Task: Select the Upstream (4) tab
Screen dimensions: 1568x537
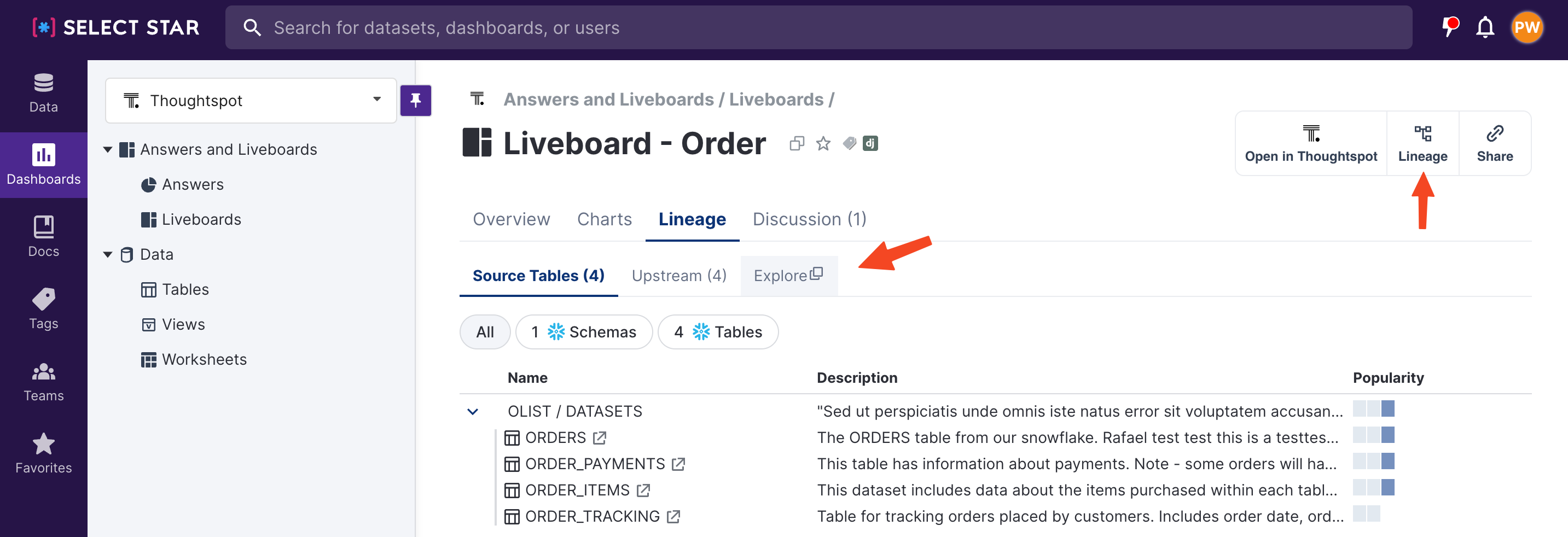Action: tap(679, 276)
